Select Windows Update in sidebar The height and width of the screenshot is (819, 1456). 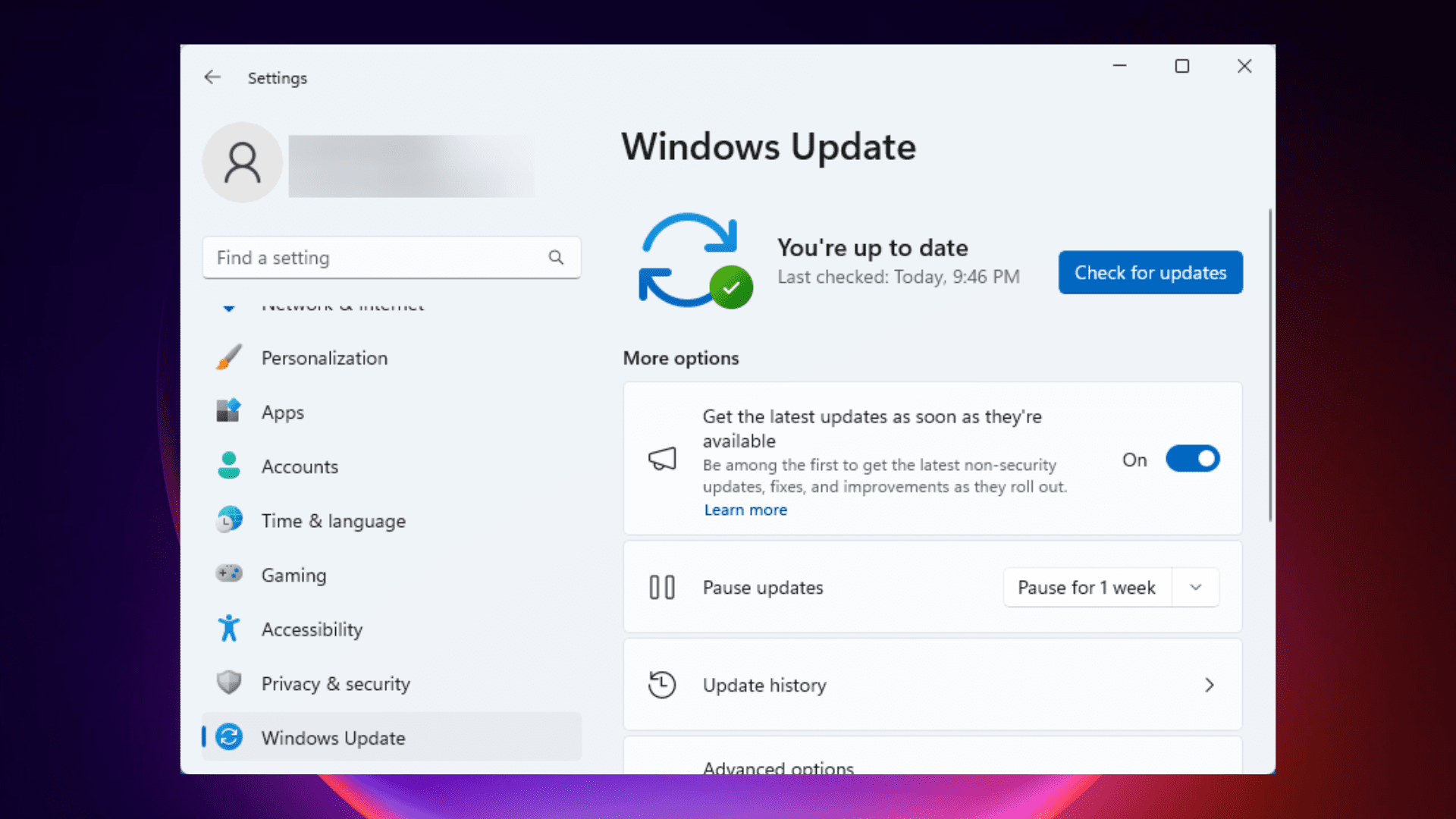(x=392, y=737)
